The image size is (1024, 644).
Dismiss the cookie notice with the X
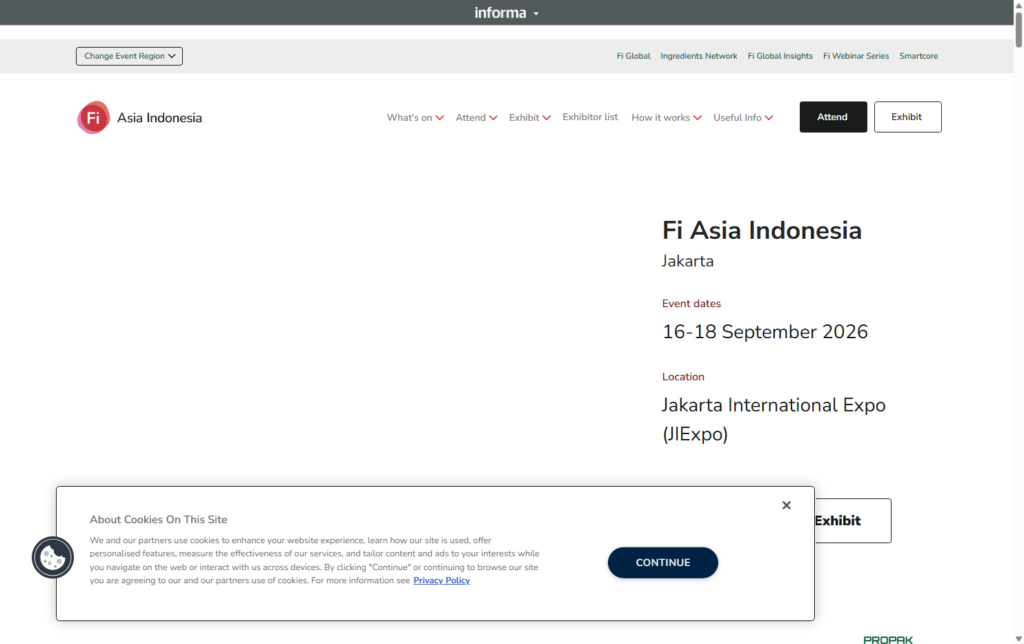(786, 505)
